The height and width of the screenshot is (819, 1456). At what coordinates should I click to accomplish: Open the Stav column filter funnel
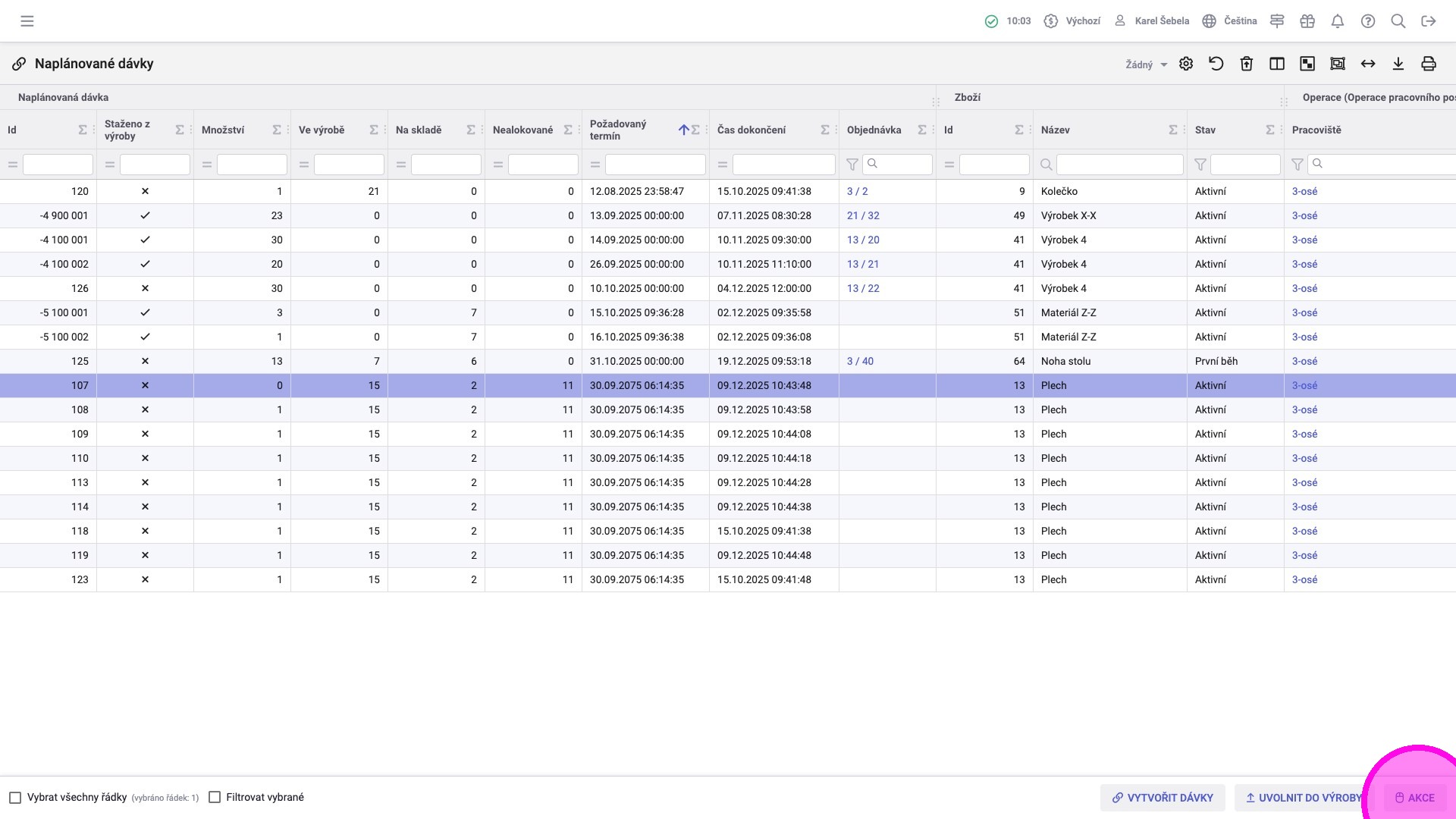pos(1200,165)
